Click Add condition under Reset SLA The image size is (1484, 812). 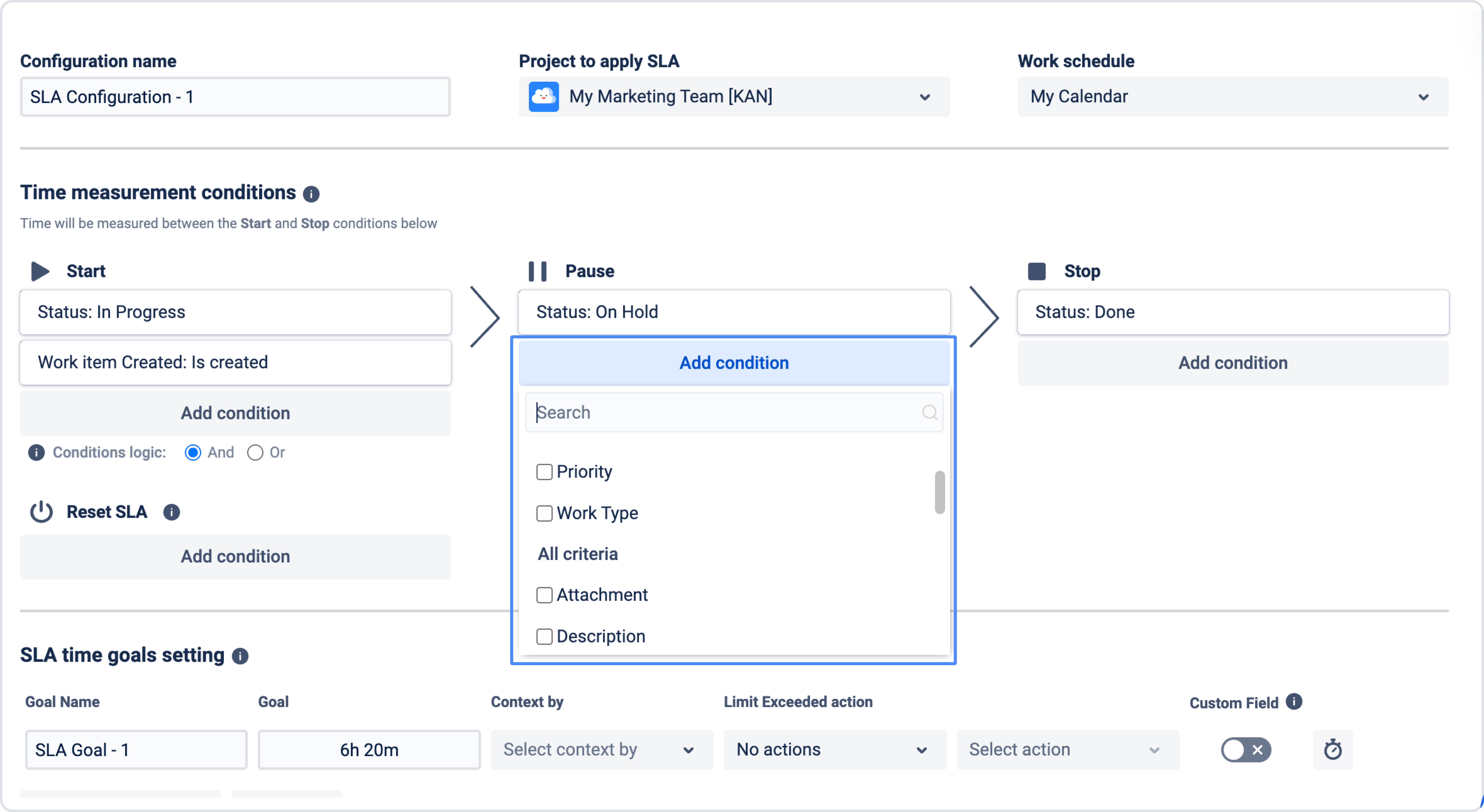click(x=235, y=556)
